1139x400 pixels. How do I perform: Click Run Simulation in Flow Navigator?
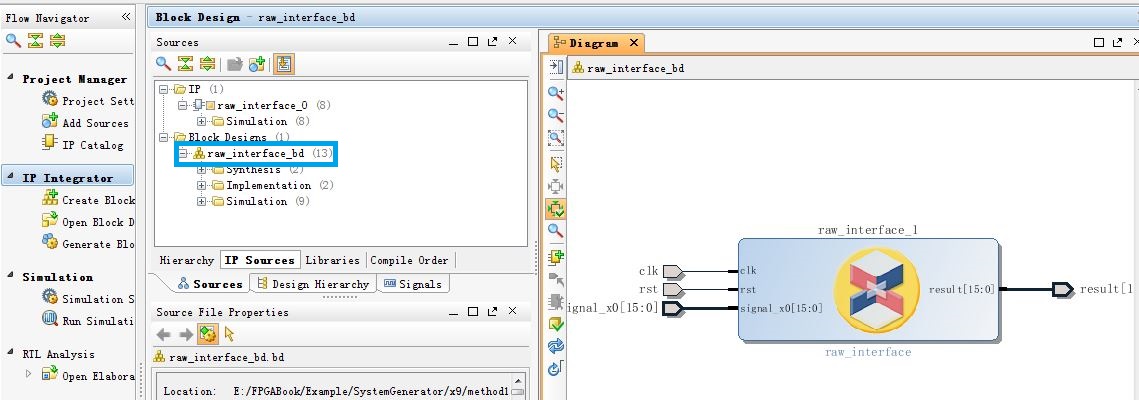[97, 321]
